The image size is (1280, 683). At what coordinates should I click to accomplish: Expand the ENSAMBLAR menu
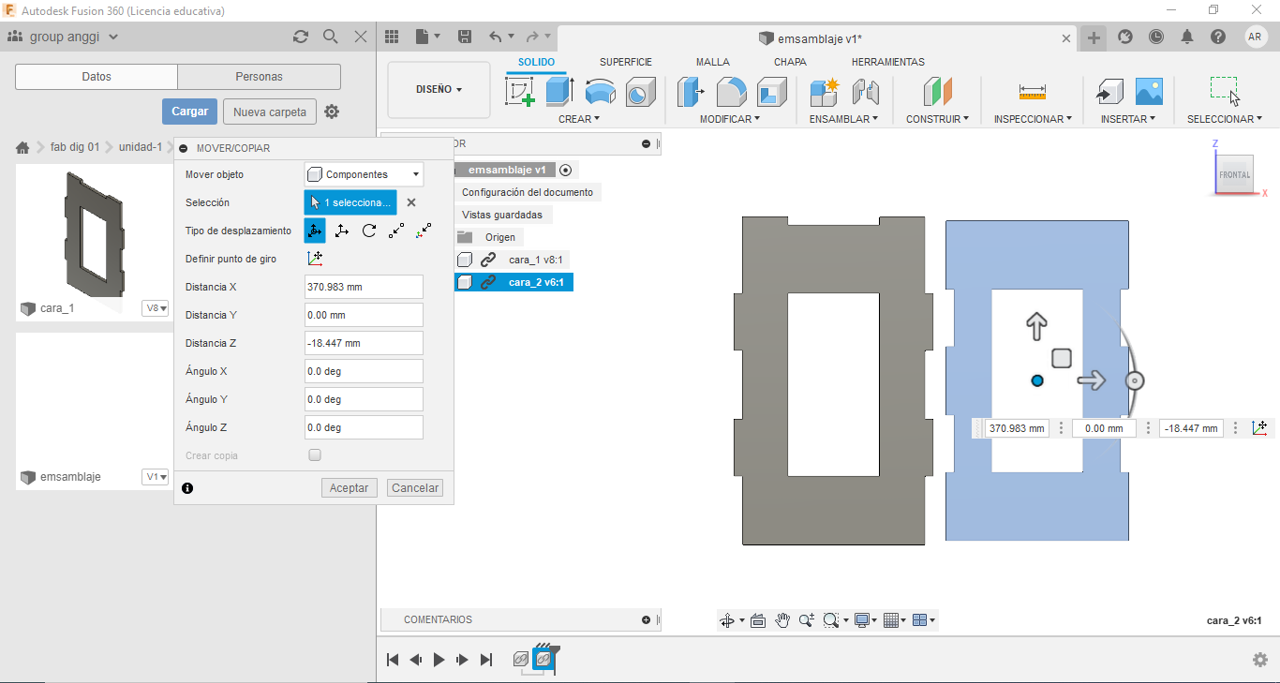(844, 119)
